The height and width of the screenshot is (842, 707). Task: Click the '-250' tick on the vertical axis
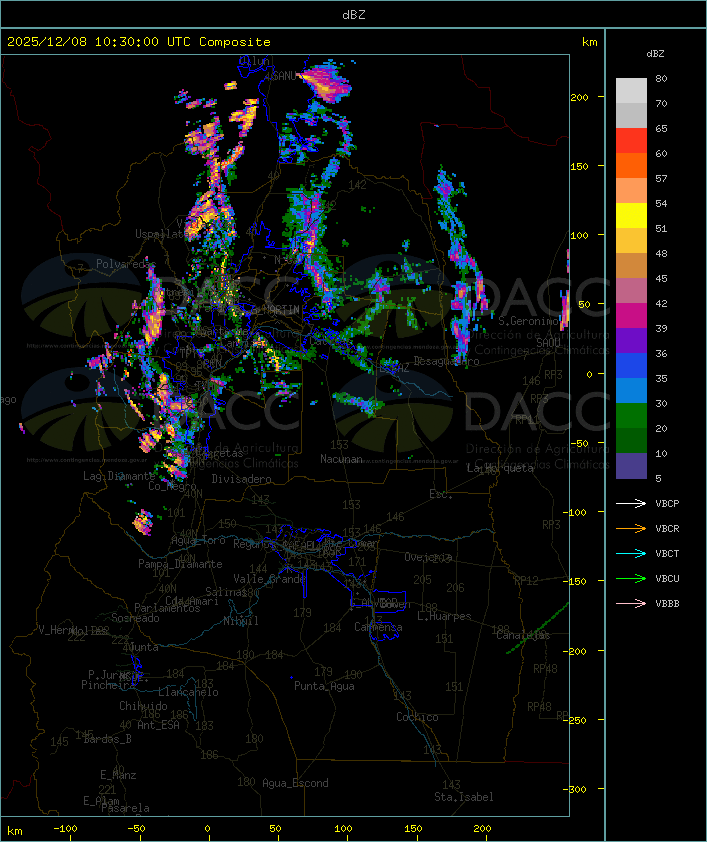pos(577,720)
